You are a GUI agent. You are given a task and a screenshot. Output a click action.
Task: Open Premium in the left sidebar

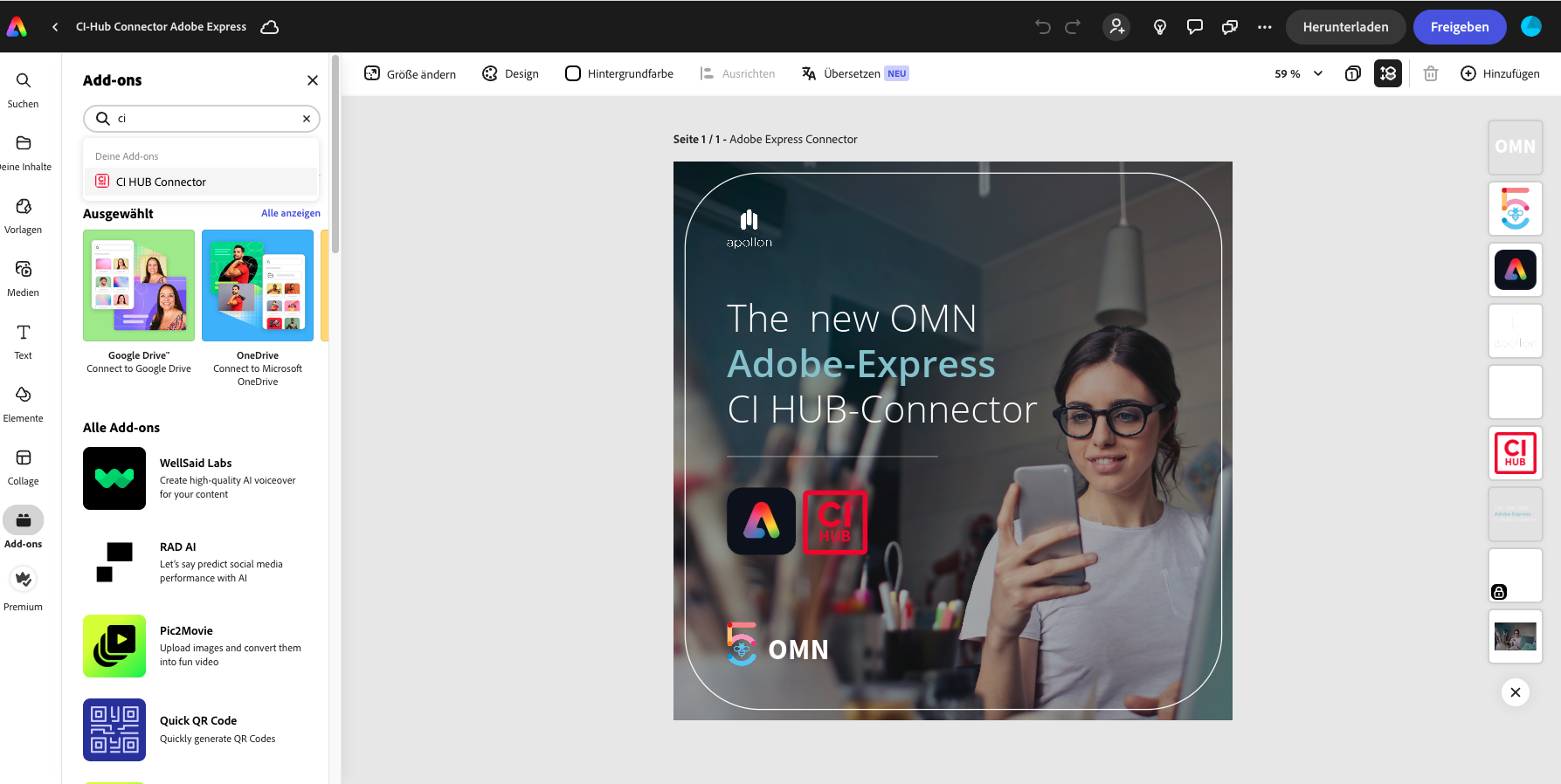click(x=24, y=589)
